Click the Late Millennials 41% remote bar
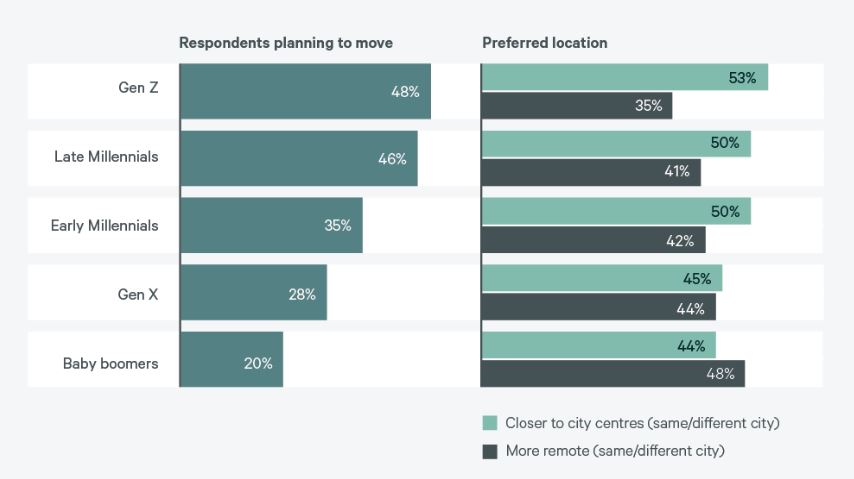 coord(591,172)
